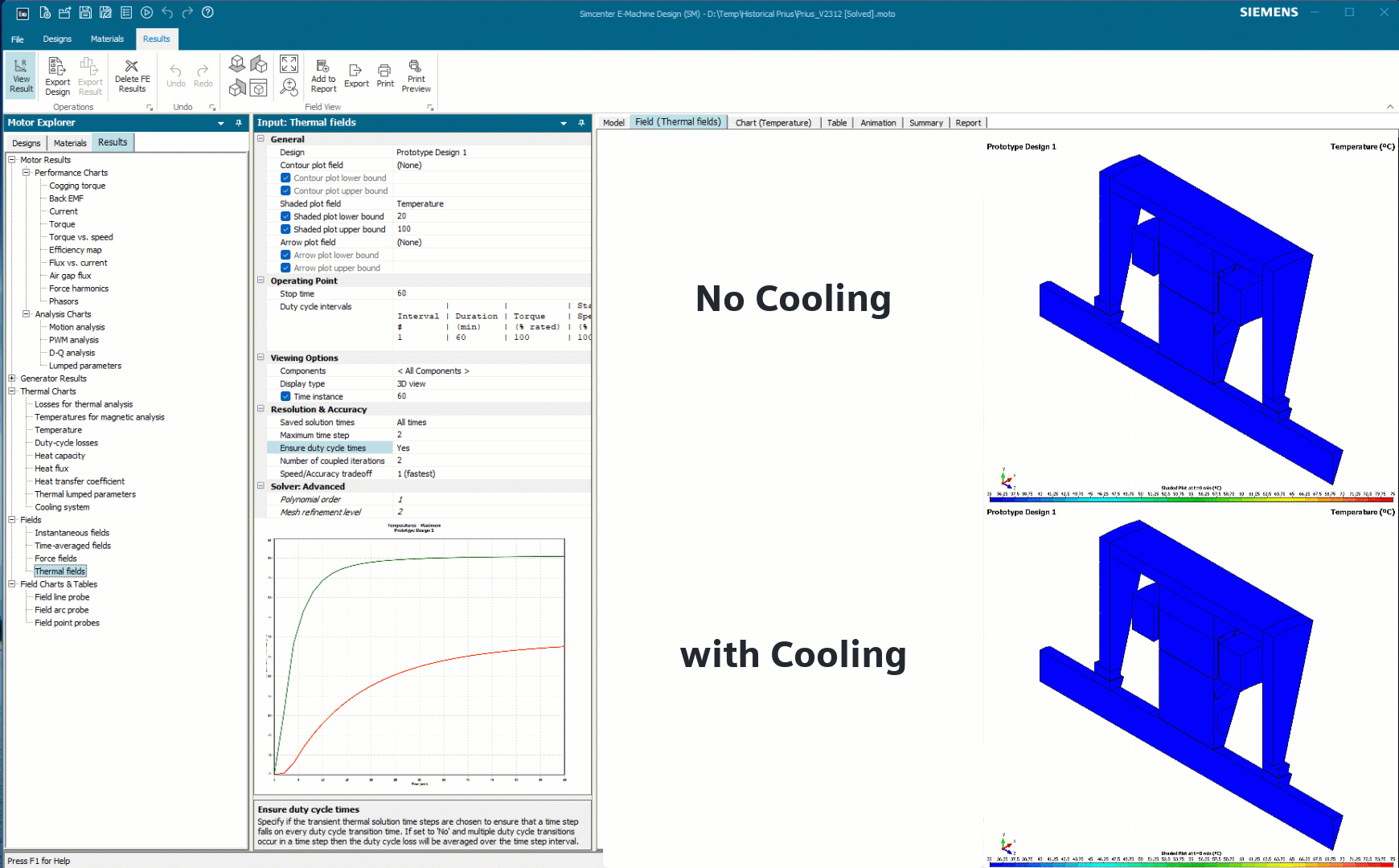This screenshot has width=1399, height=868.
Task: Switch to the Chart (Temperature) tab
Action: click(773, 122)
